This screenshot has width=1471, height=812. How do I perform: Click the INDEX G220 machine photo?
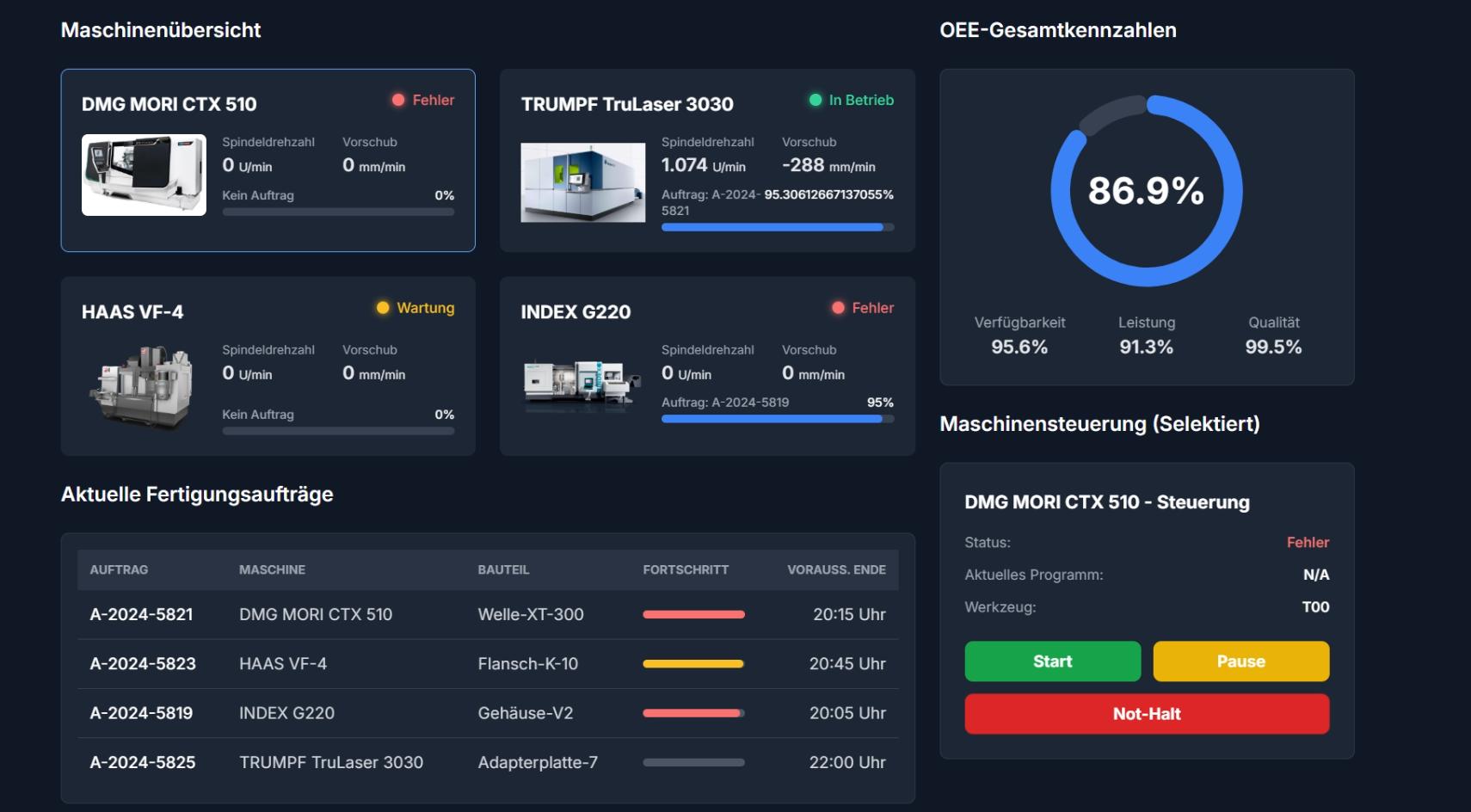(x=582, y=384)
